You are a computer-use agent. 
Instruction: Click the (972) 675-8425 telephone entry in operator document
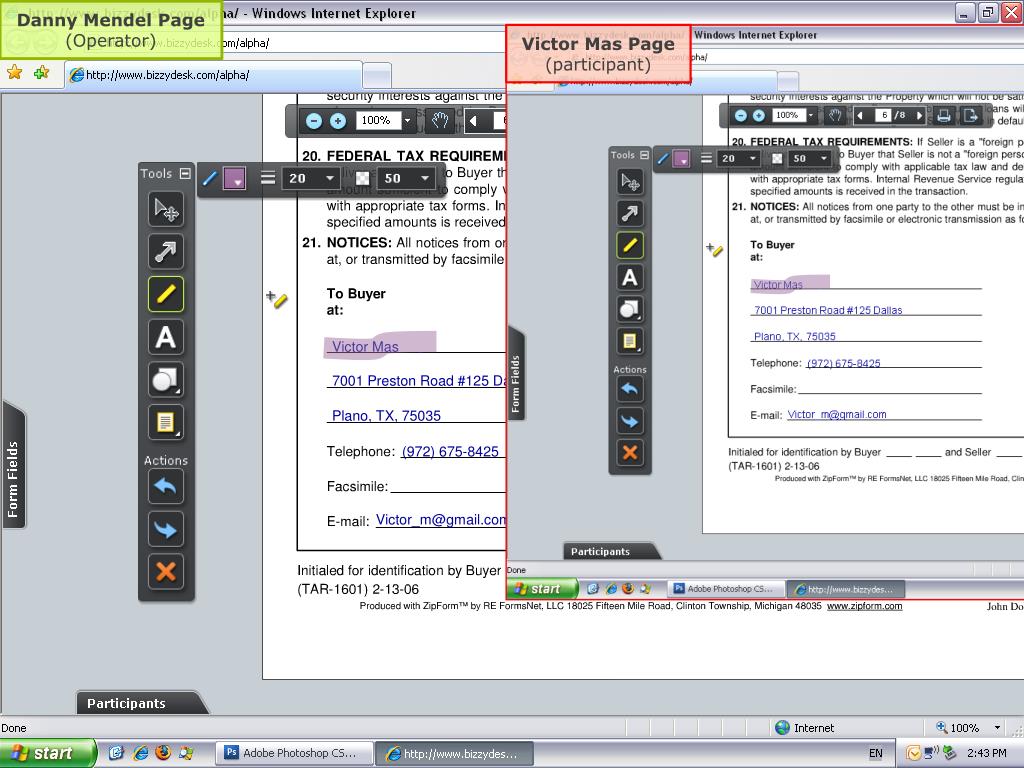(450, 451)
